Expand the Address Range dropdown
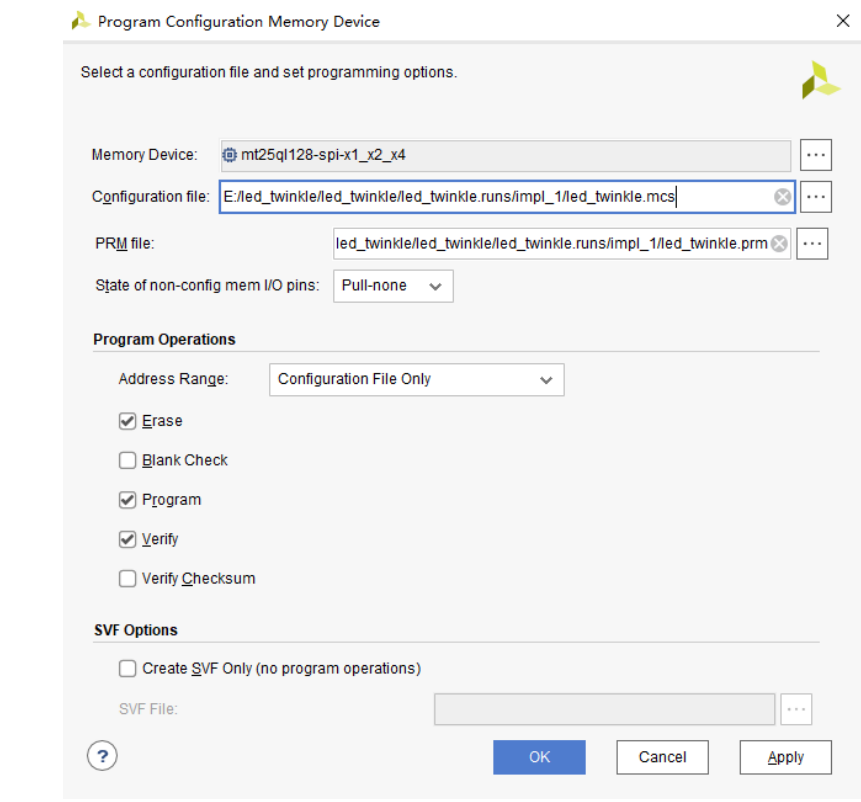The image size is (861, 802). pos(416,379)
